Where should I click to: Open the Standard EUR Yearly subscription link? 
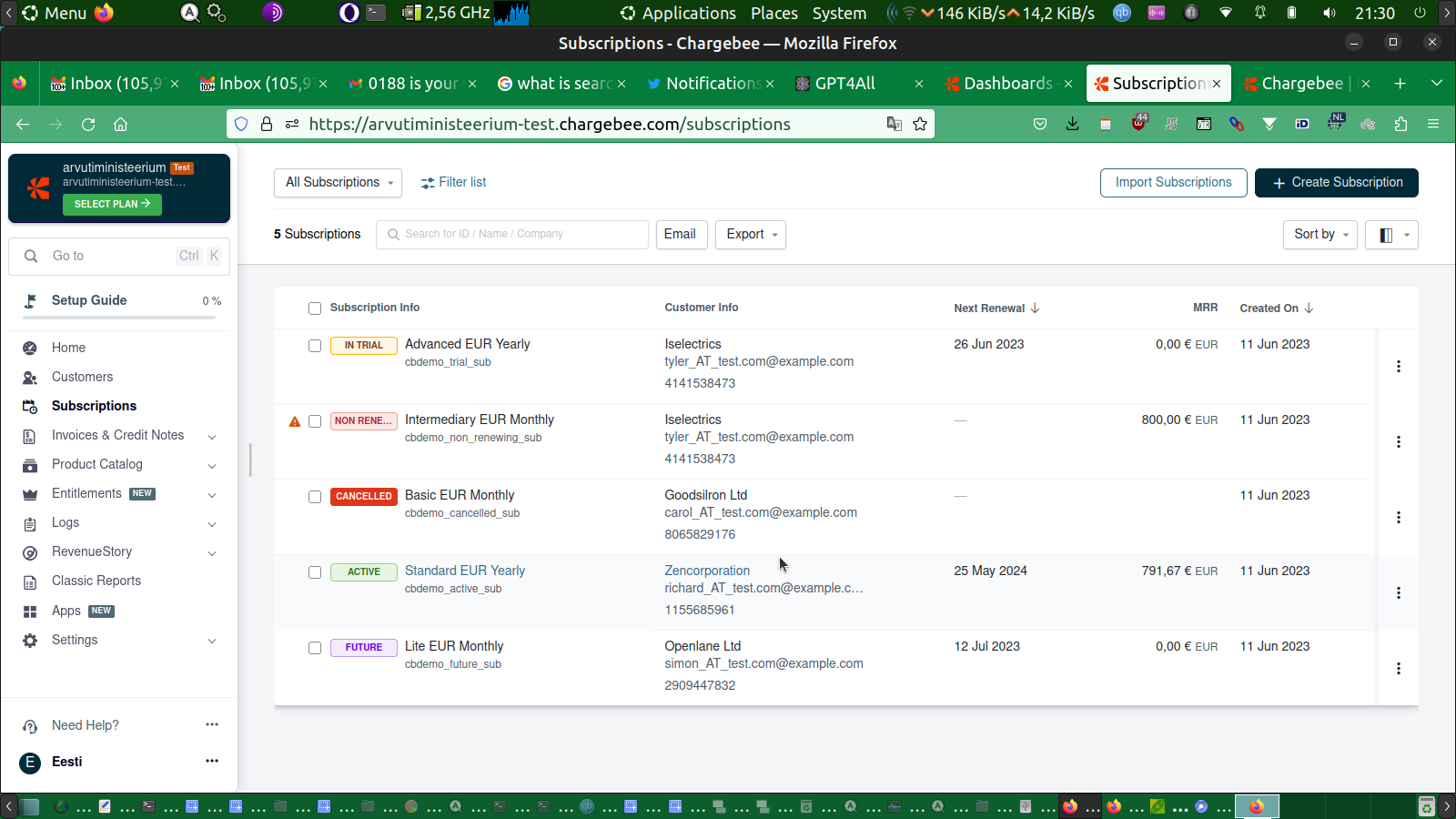(x=465, y=571)
